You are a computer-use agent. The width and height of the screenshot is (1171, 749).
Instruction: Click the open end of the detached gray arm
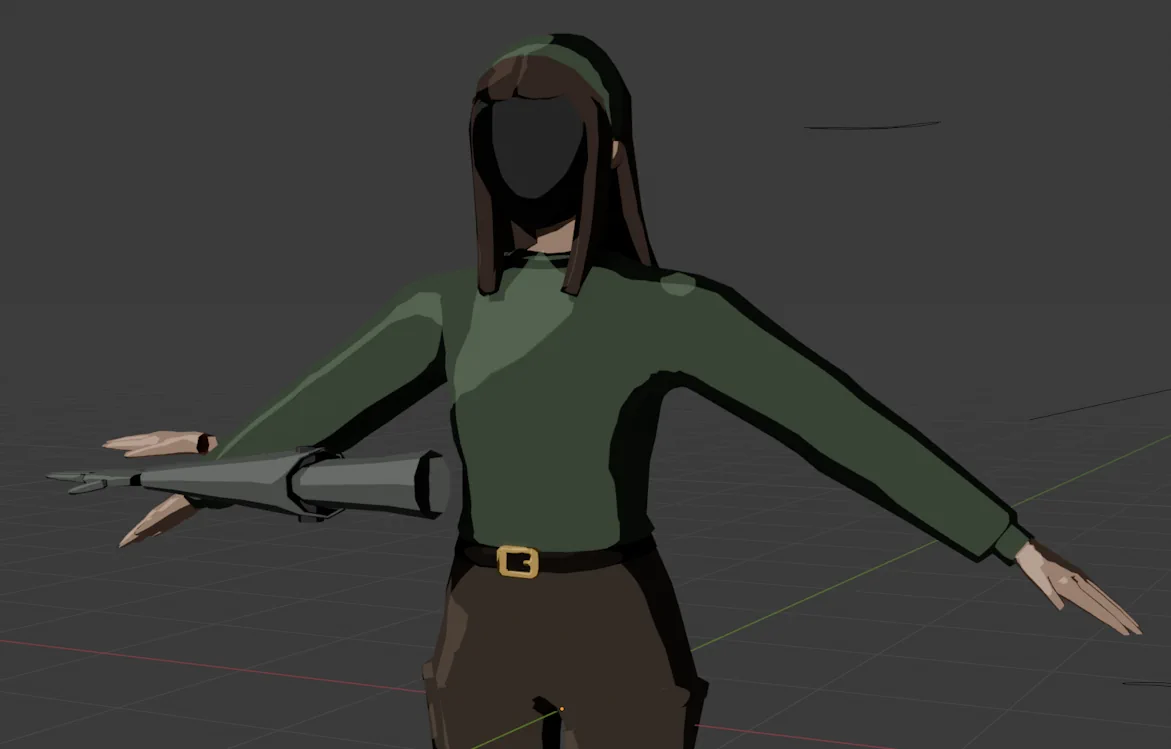[431, 484]
